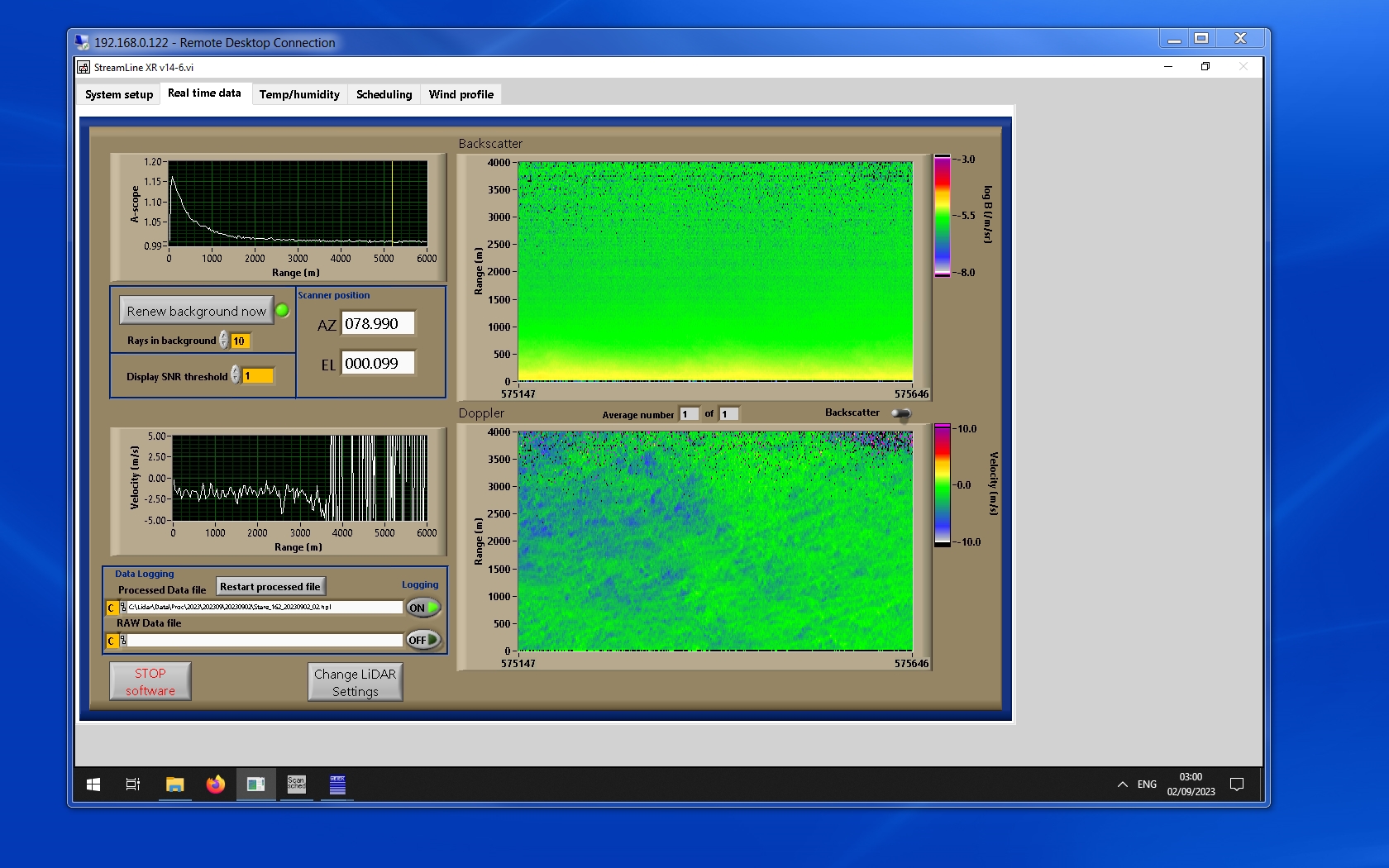Open File Explorer in the taskbar

[174, 785]
